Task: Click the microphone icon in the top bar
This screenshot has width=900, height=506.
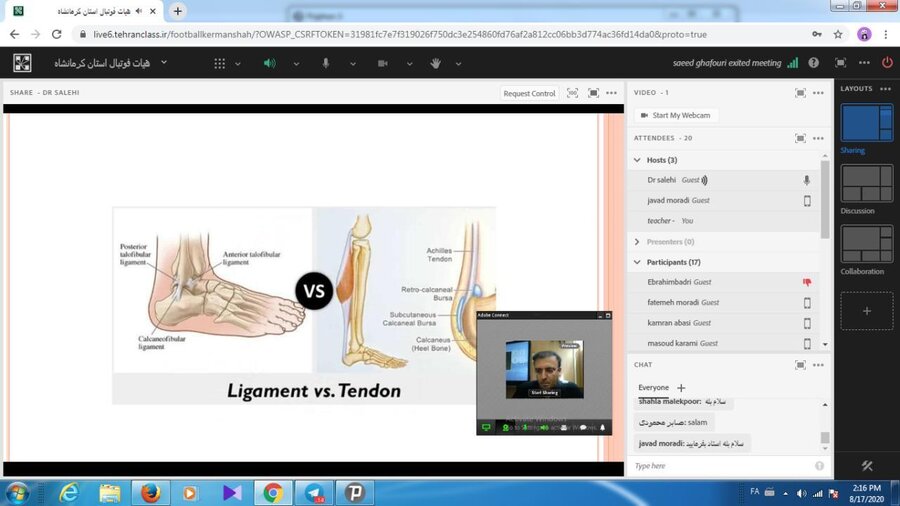Action: (325, 63)
